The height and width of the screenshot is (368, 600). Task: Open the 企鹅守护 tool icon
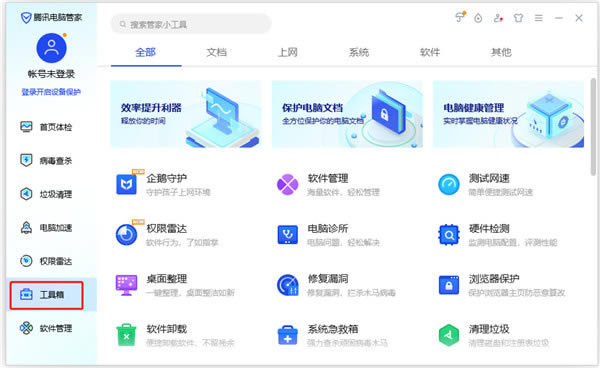(x=127, y=184)
